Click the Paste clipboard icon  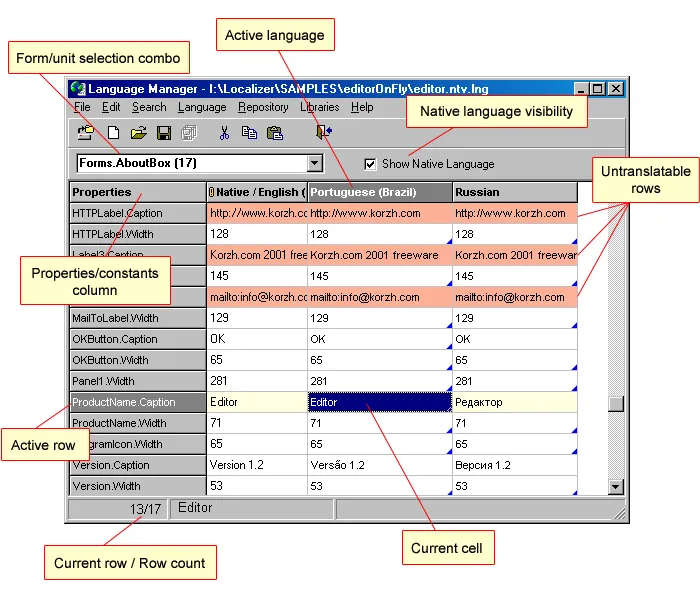(x=274, y=132)
